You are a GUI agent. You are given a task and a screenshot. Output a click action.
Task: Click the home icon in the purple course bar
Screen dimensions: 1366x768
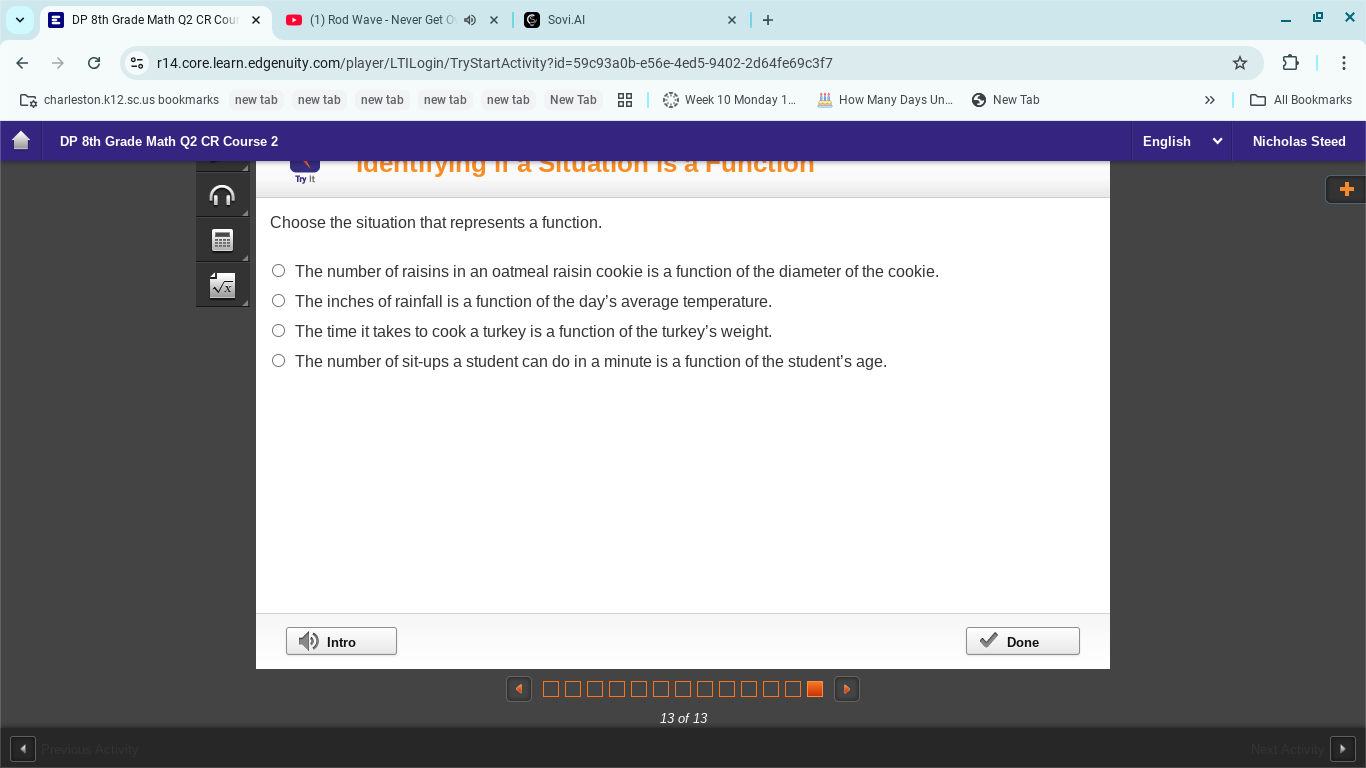tap(20, 140)
